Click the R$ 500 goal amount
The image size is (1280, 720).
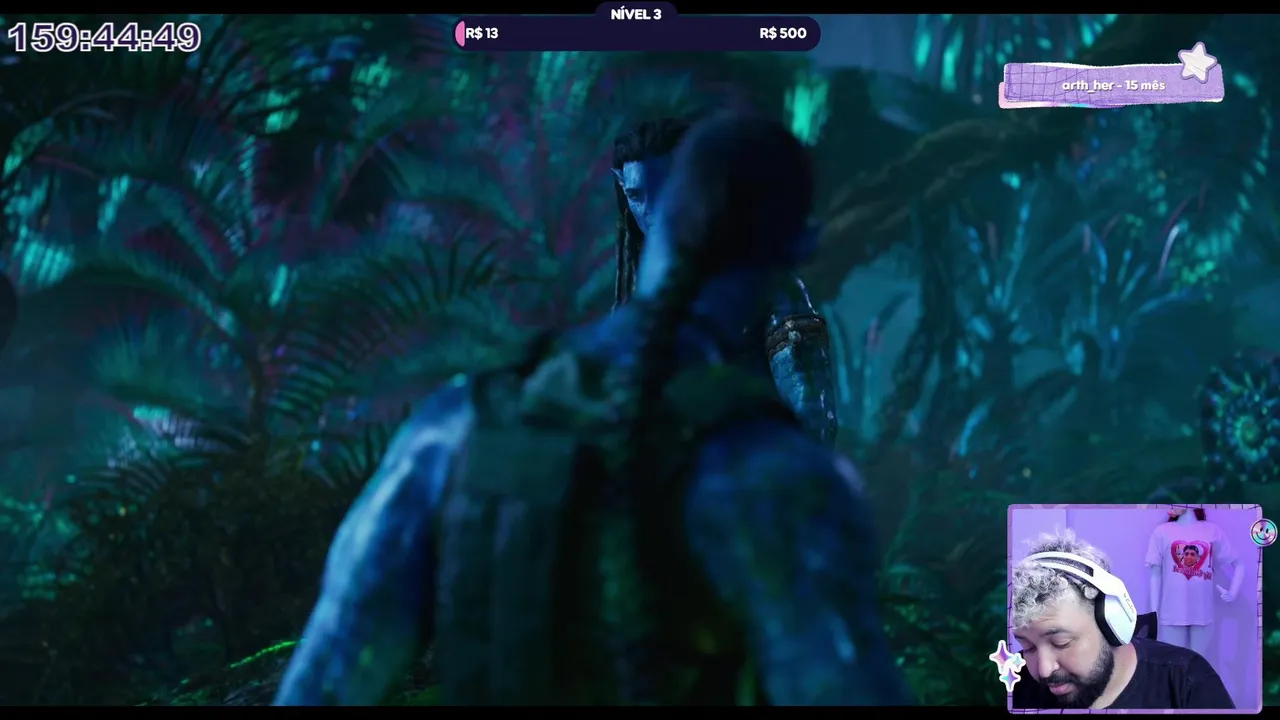point(783,33)
